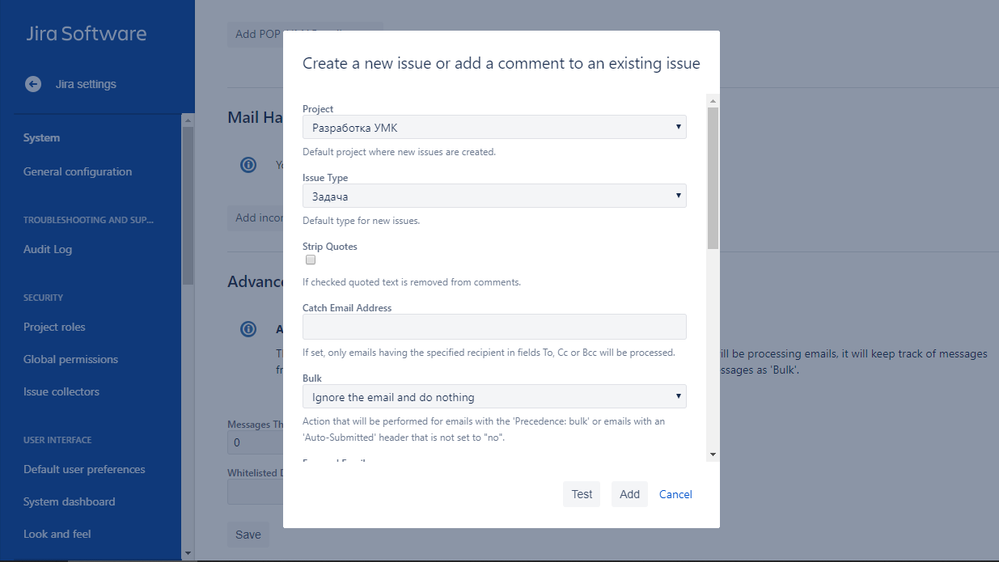
Task: Cancel the mail handler dialog
Action: (675, 494)
